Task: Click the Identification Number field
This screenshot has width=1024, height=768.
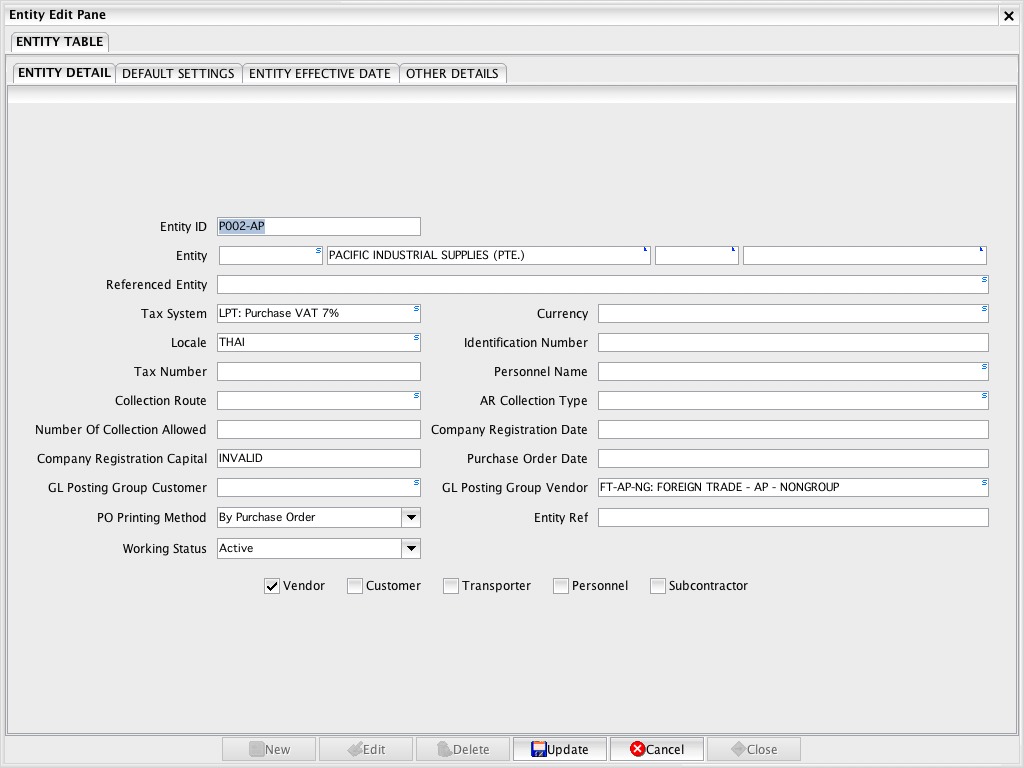Action: coord(793,343)
